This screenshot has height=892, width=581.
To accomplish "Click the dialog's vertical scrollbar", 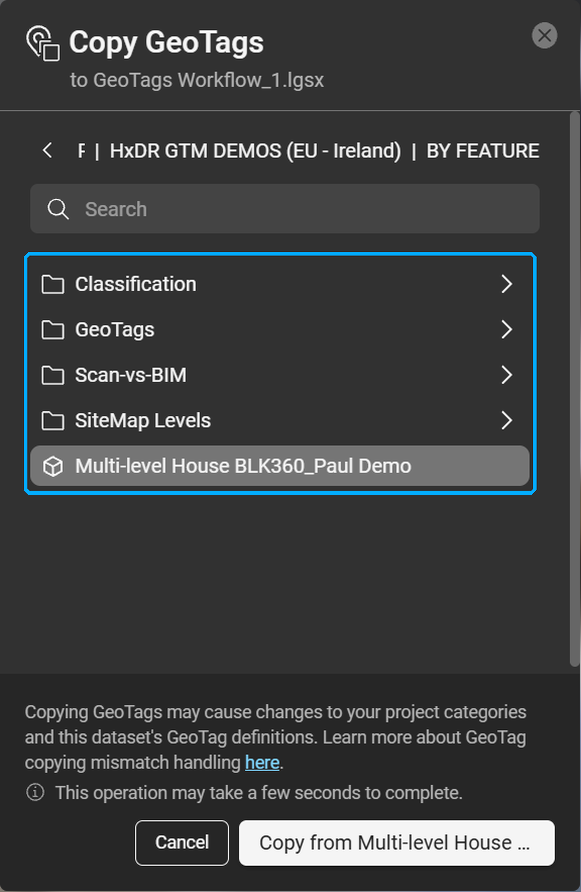I will [x=574, y=389].
